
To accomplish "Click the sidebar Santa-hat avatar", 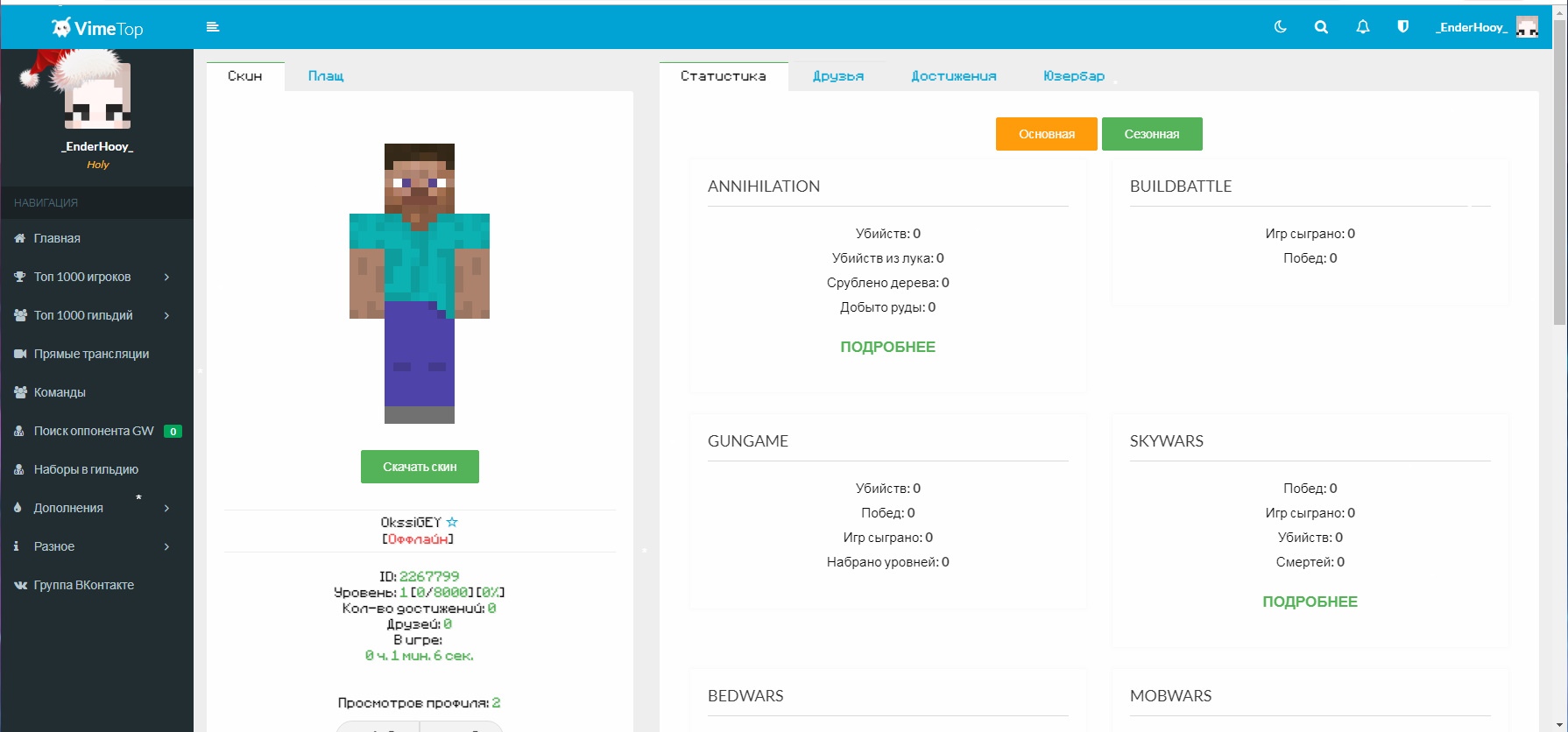I will 96,90.
